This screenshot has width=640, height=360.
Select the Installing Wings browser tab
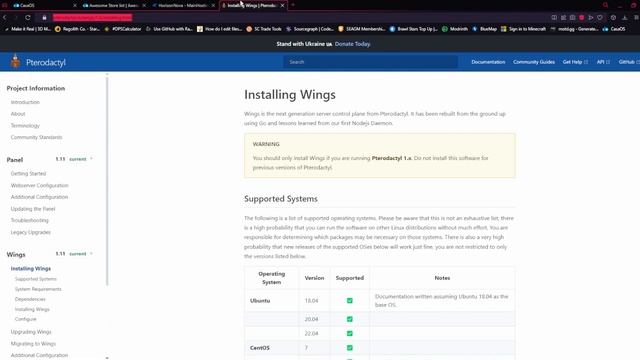(x=253, y=5)
